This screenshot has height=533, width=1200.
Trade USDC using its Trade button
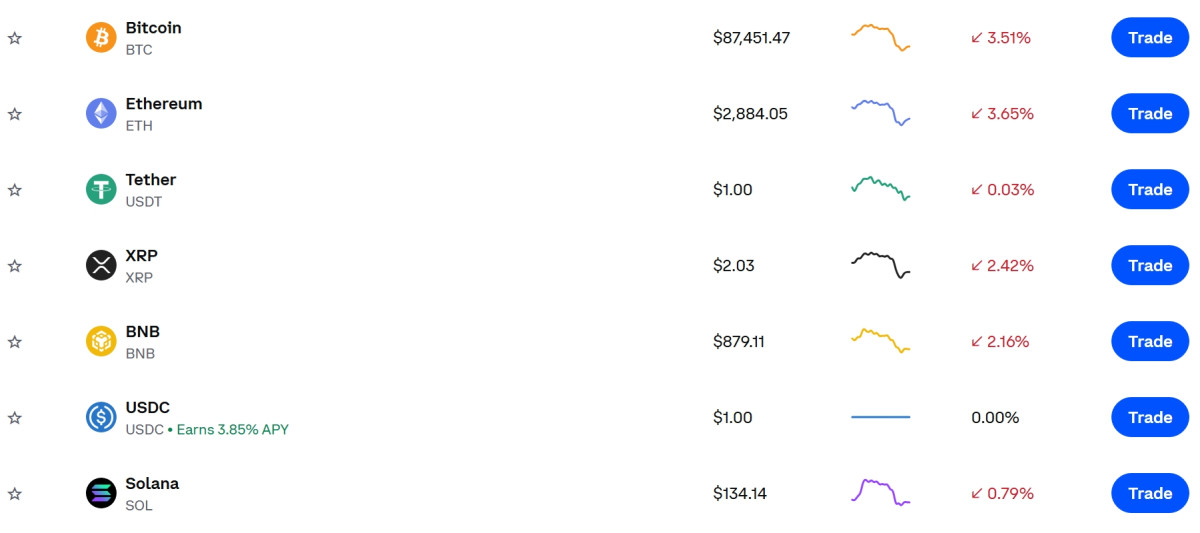[1150, 417]
